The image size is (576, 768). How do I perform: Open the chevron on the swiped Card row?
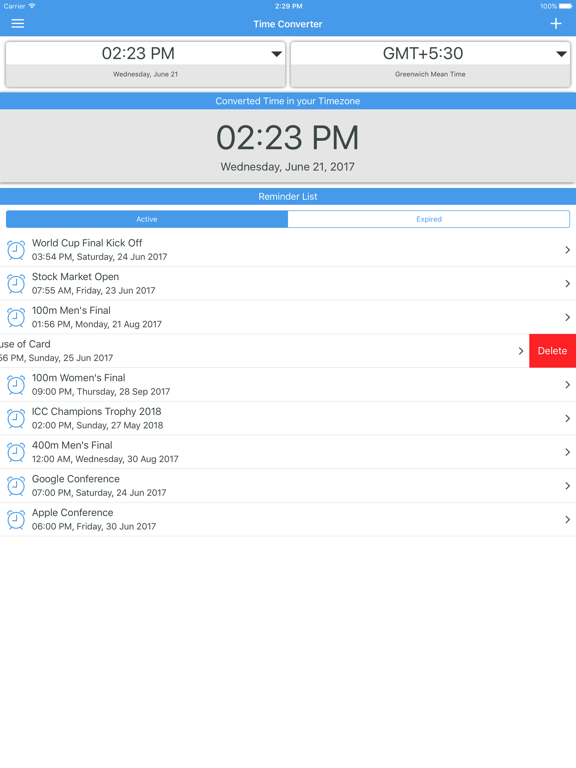point(521,351)
